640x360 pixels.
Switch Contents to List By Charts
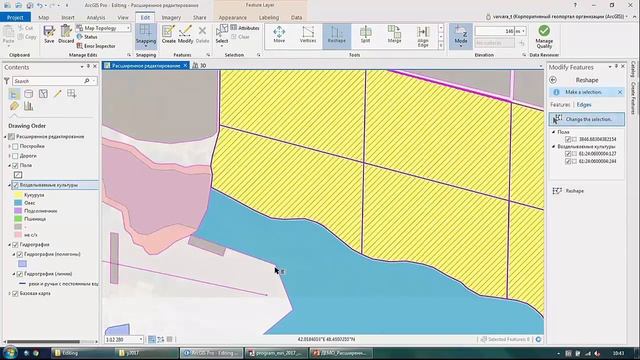[29, 107]
